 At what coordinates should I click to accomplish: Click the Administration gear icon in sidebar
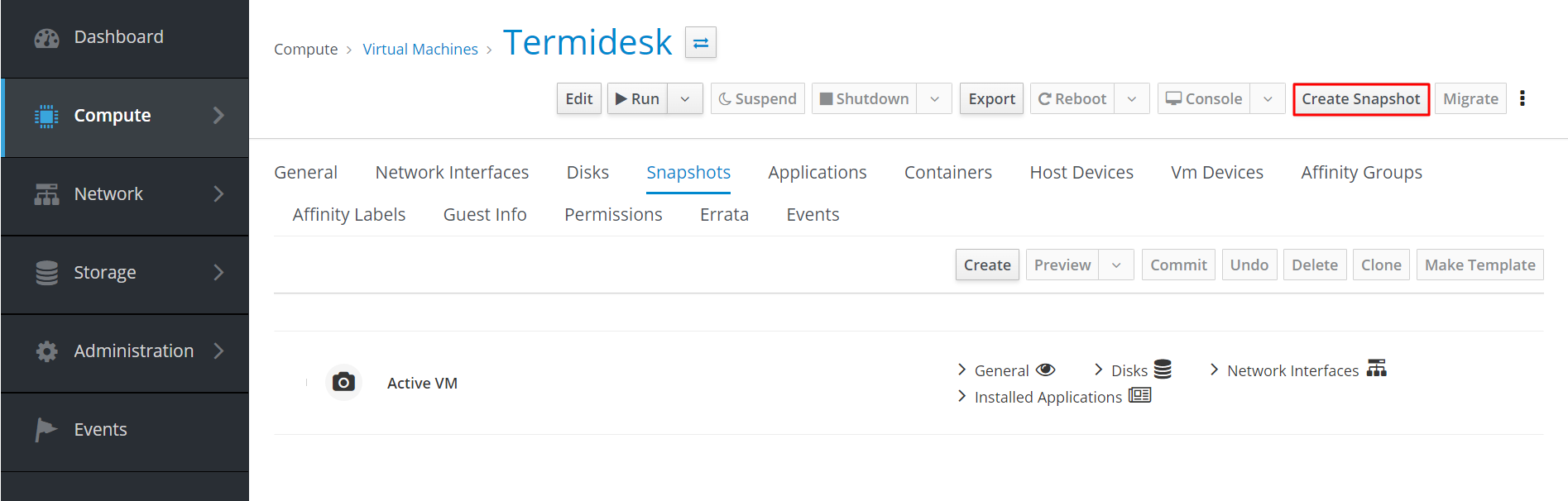pos(47,351)
